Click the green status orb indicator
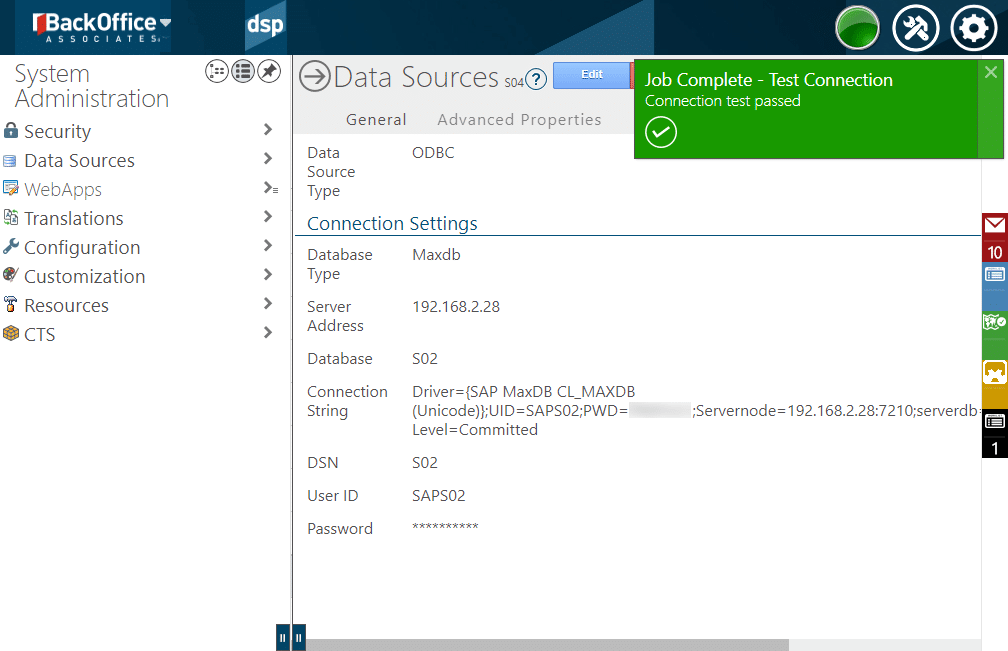The width and height of the screenshot is (1008, 651). coord(857,28)
